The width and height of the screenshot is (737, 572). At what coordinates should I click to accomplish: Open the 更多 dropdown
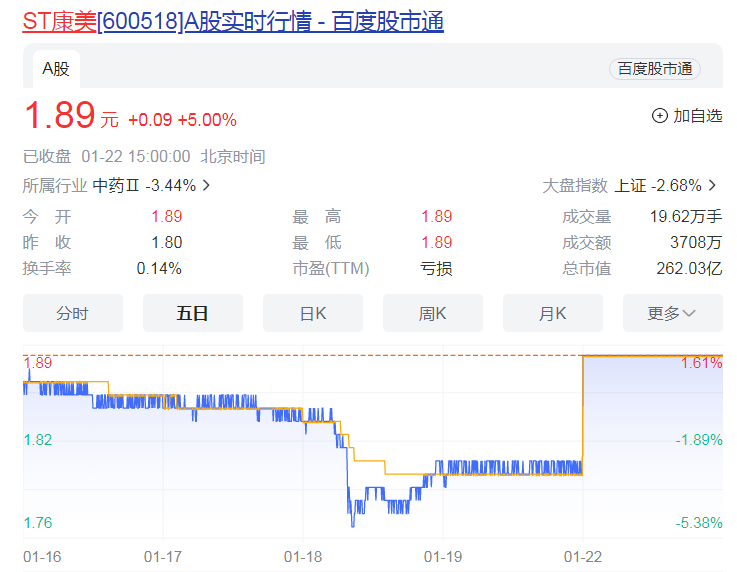coord(673,313)
